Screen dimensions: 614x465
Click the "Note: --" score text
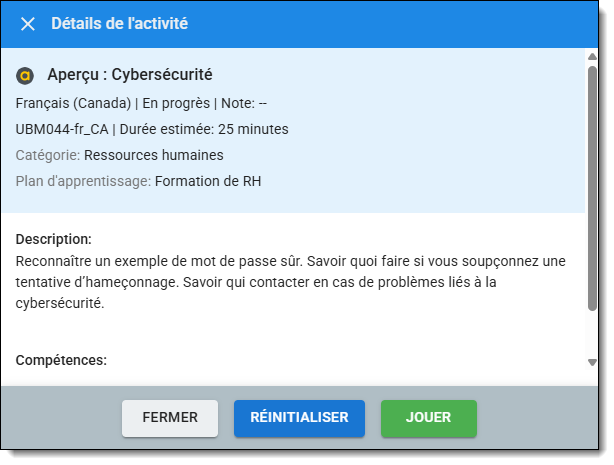242,103
